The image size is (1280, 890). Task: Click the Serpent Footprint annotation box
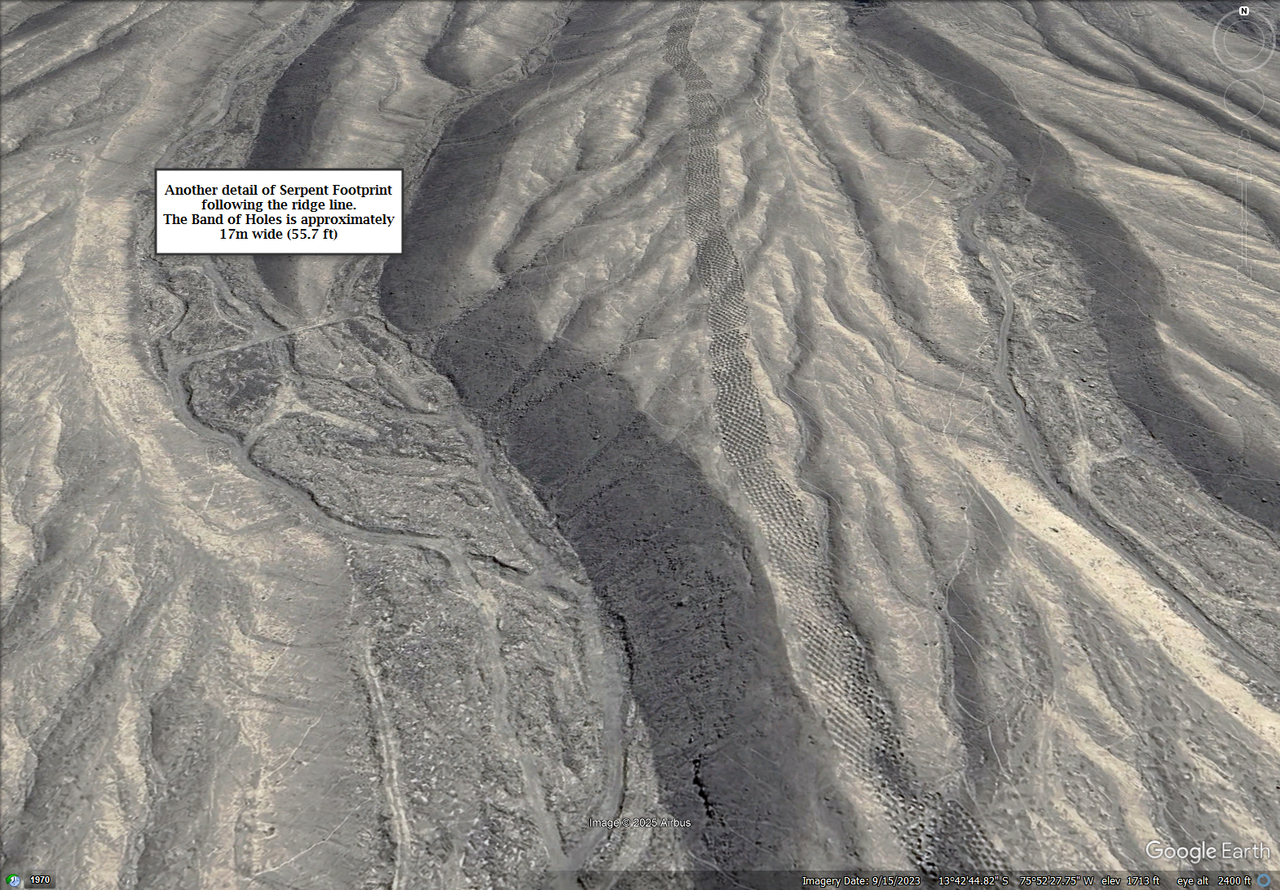point(278,211)
